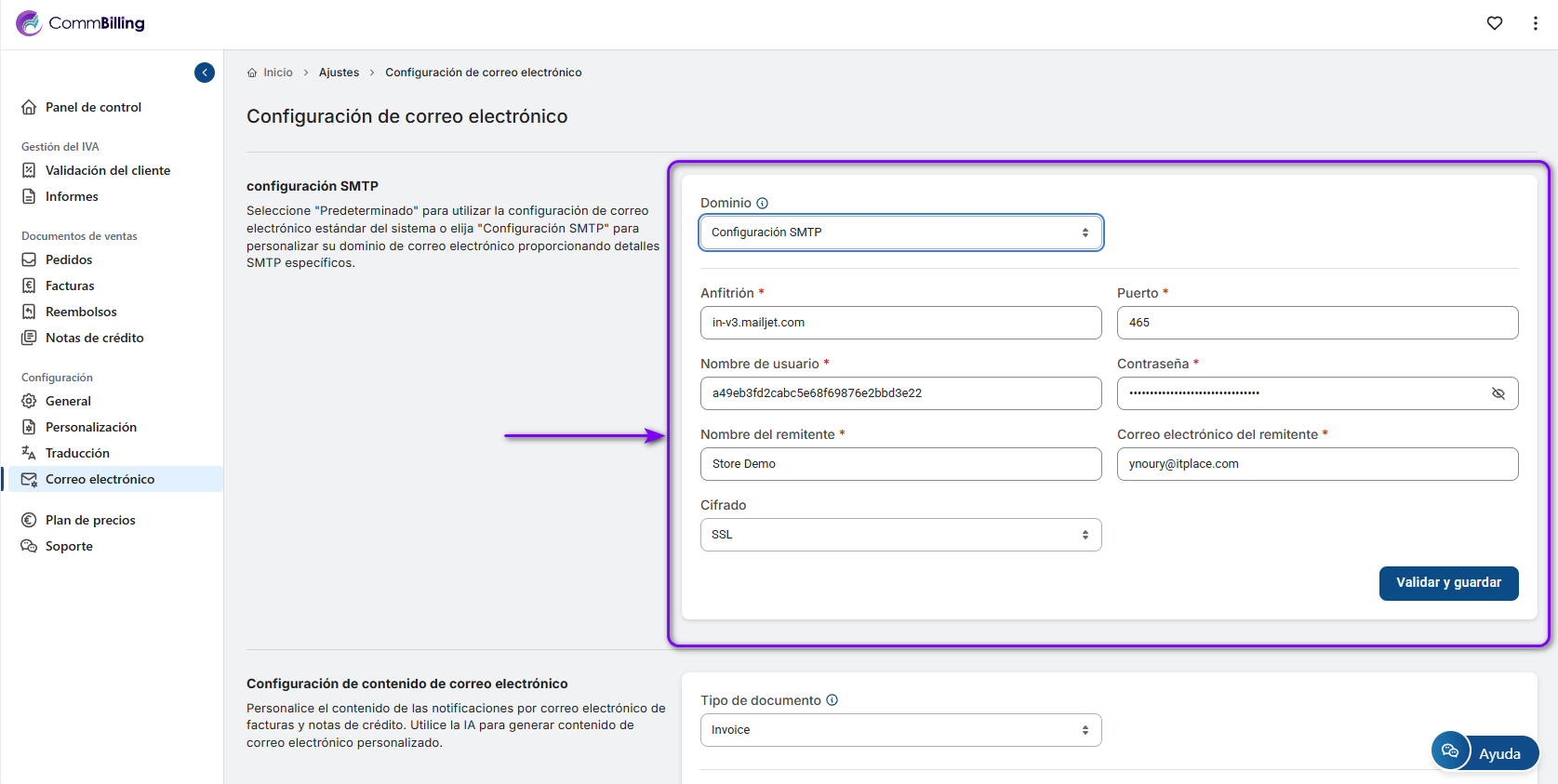Open the three-dot options menu

[1535, 23]
